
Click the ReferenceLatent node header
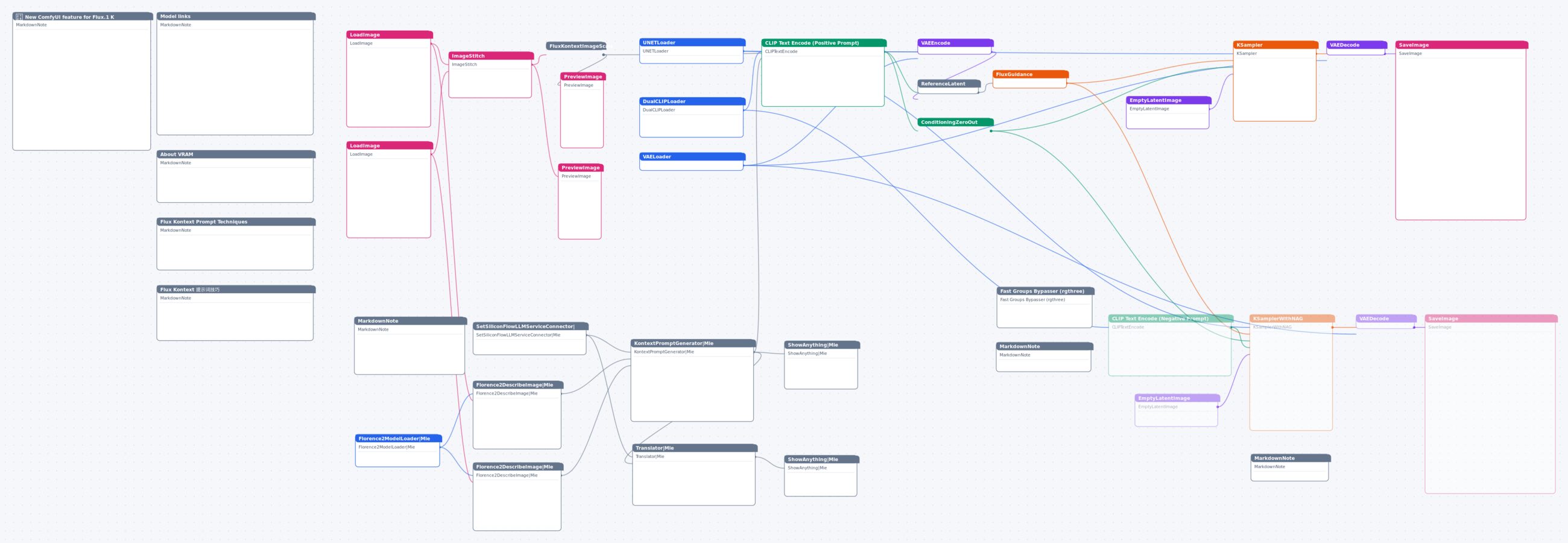(x=949, y=83)
